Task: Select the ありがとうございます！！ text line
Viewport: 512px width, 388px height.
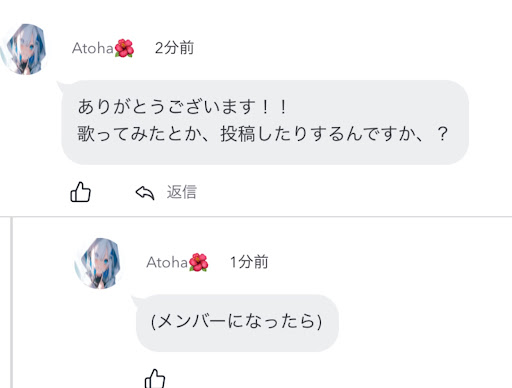Action: (x=183, y=107)
